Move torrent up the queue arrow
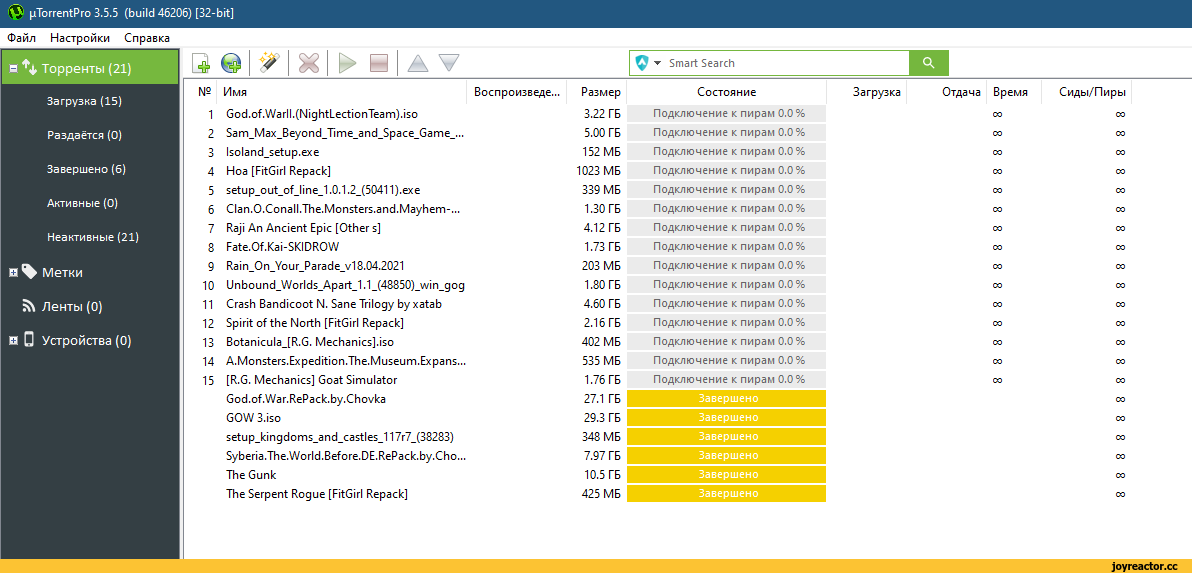 coord(417,63)
